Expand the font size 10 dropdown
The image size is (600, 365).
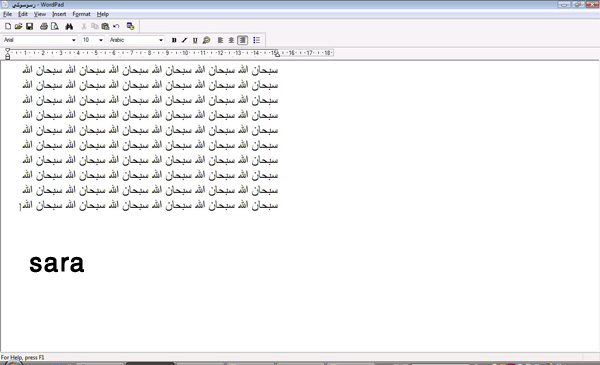(101, 40)
